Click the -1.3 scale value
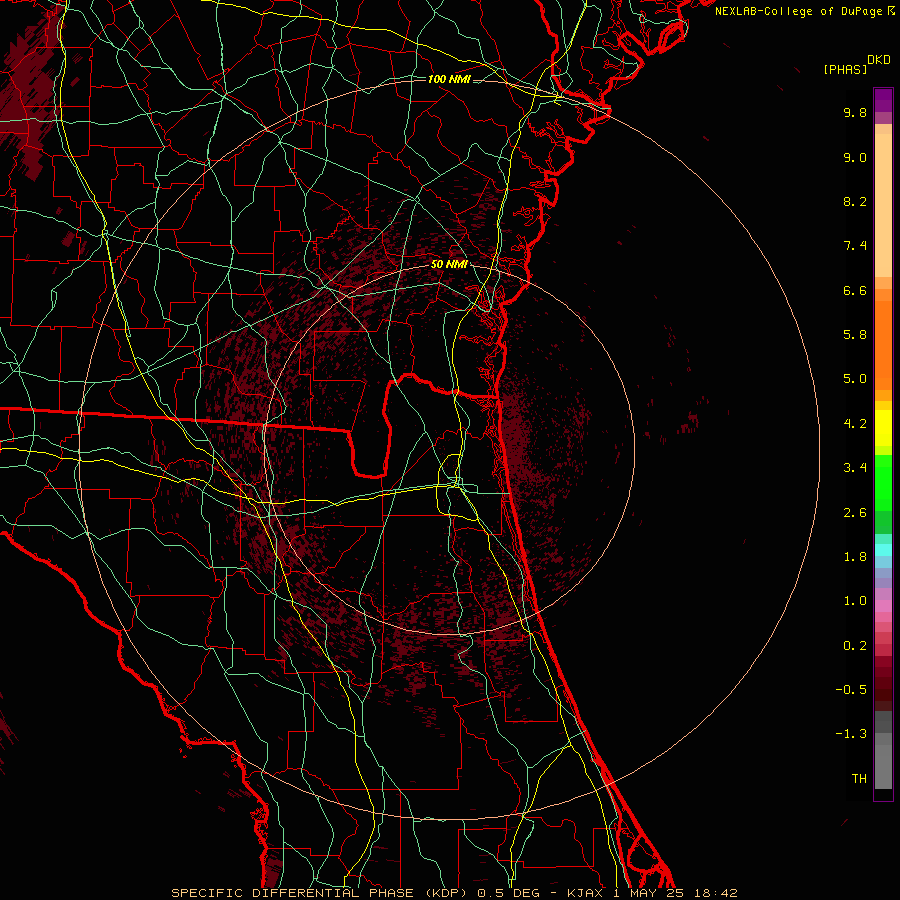The image size is (900, 900). pos(851,734)
